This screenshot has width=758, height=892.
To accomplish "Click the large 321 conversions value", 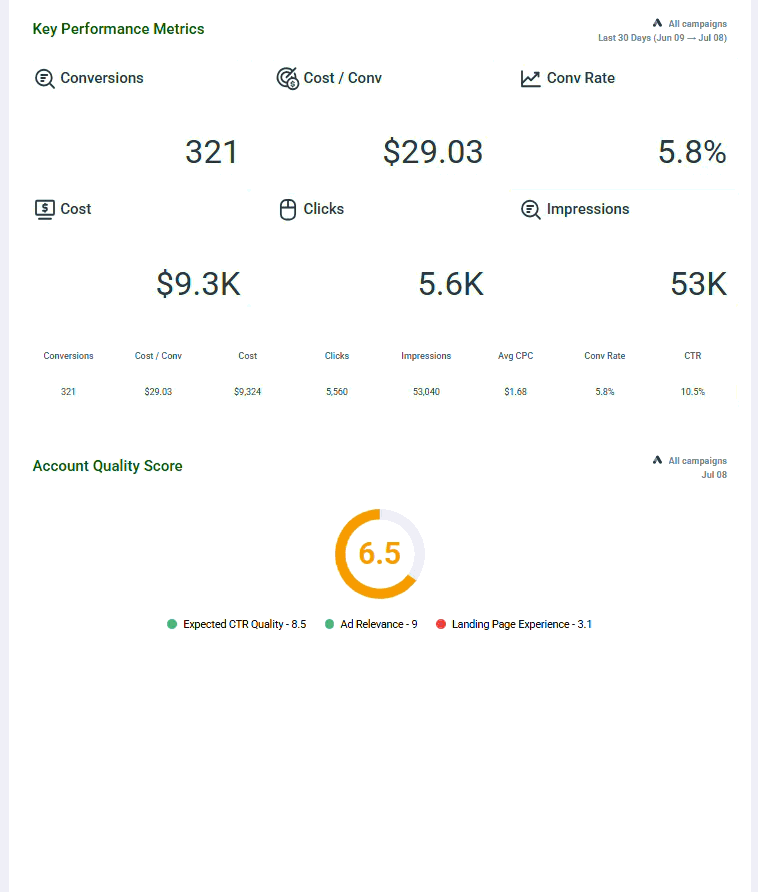I will coord(211,152).
